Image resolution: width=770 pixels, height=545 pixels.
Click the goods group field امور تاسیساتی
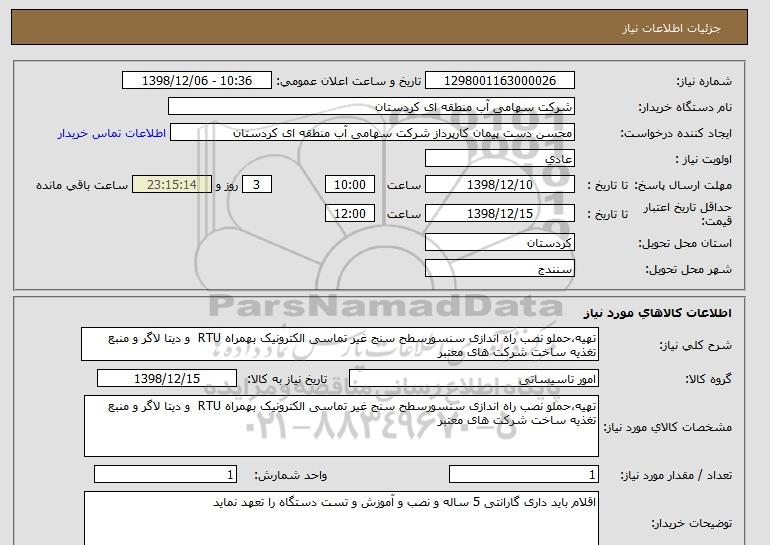click(474, 379)
